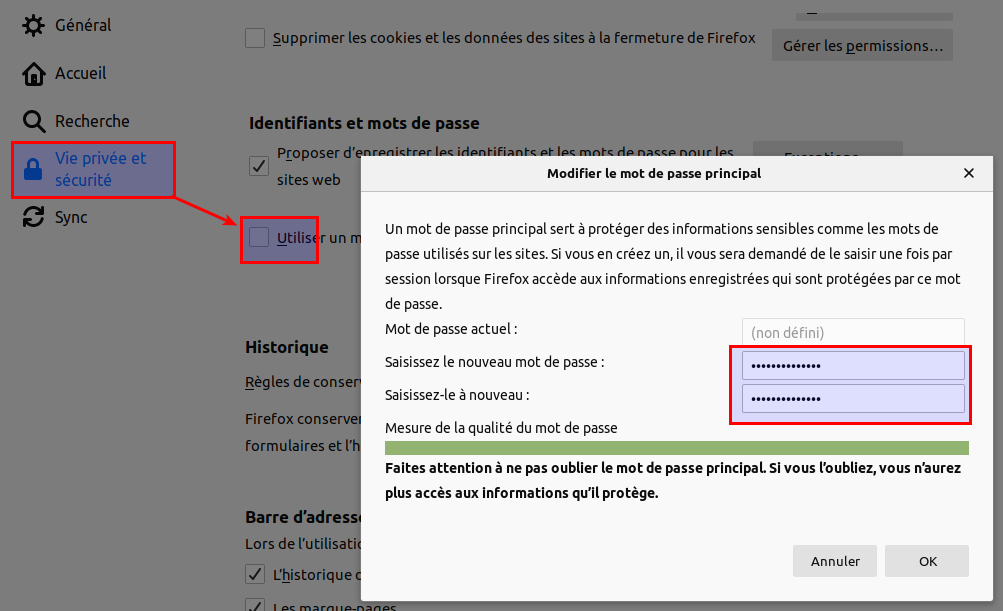The width and height of the screenshot is (1003, 611).
Task: Click the Sync circular arrows icon
Action: point(34,217)
